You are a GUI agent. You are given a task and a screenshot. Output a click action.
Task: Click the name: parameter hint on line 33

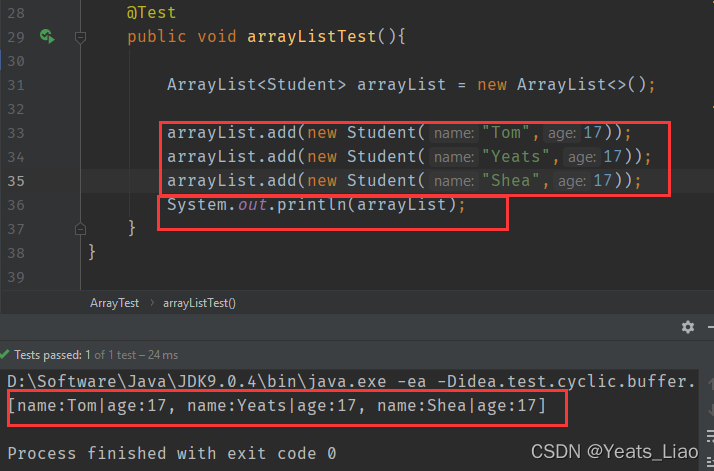pos(454,133)
